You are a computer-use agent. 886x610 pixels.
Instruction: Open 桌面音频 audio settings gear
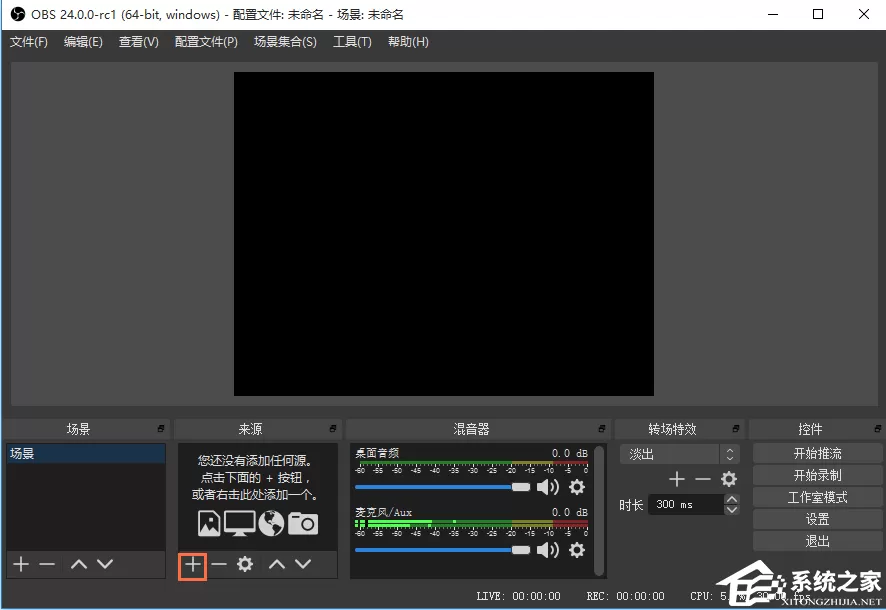[x=577, y=487]
